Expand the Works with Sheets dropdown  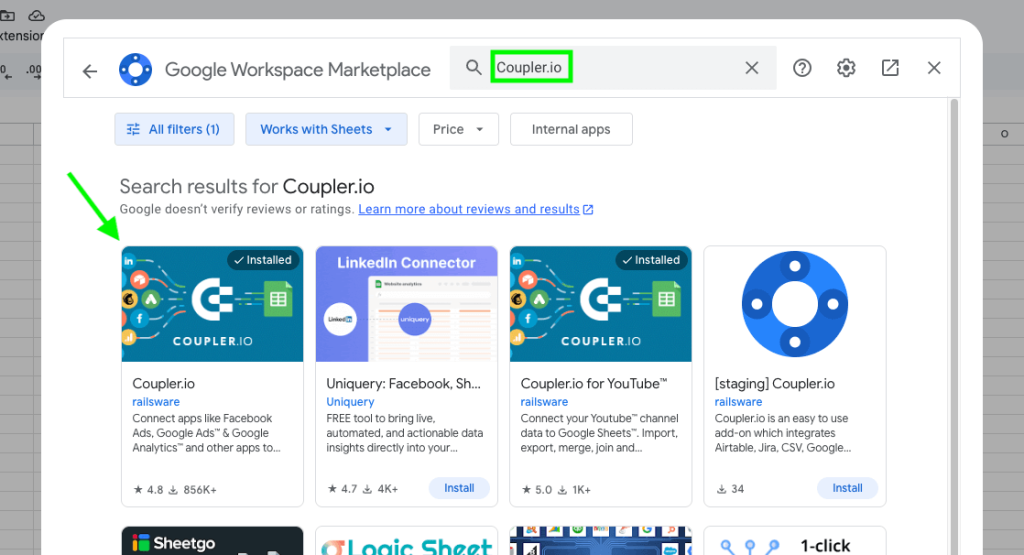(327, 129)
